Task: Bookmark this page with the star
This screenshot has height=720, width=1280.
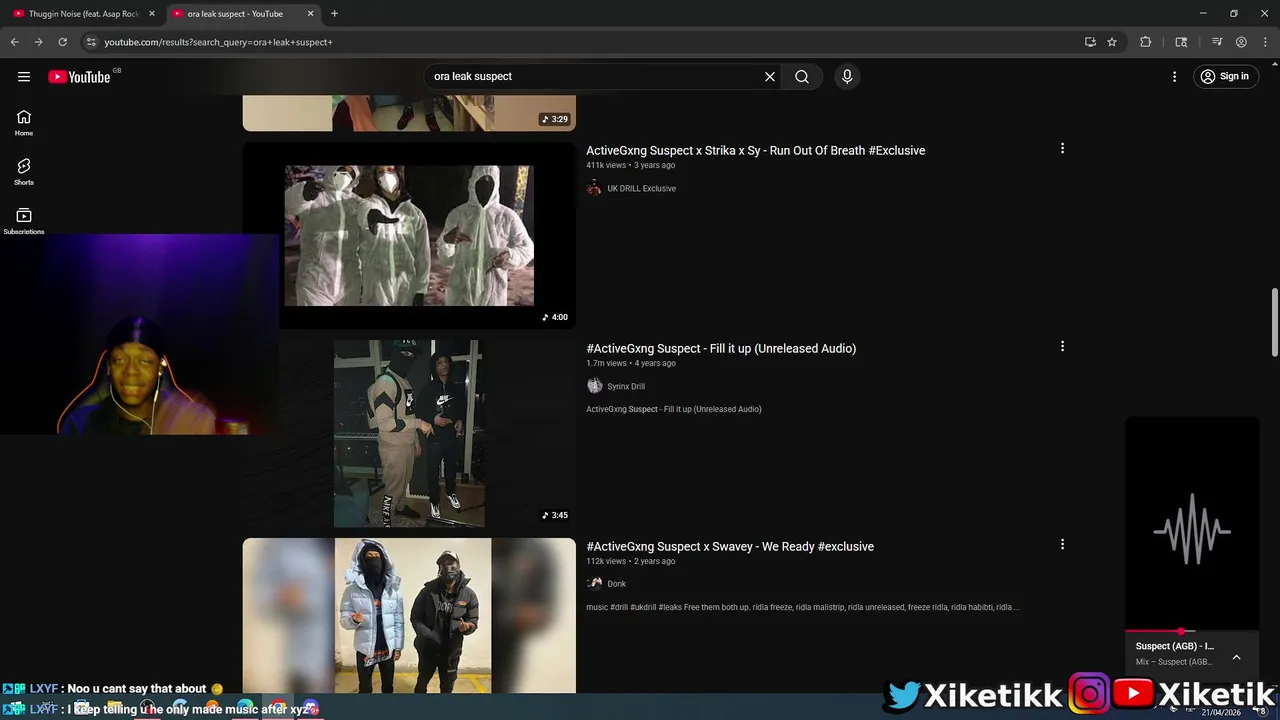Action: (x=1112, y=42)
